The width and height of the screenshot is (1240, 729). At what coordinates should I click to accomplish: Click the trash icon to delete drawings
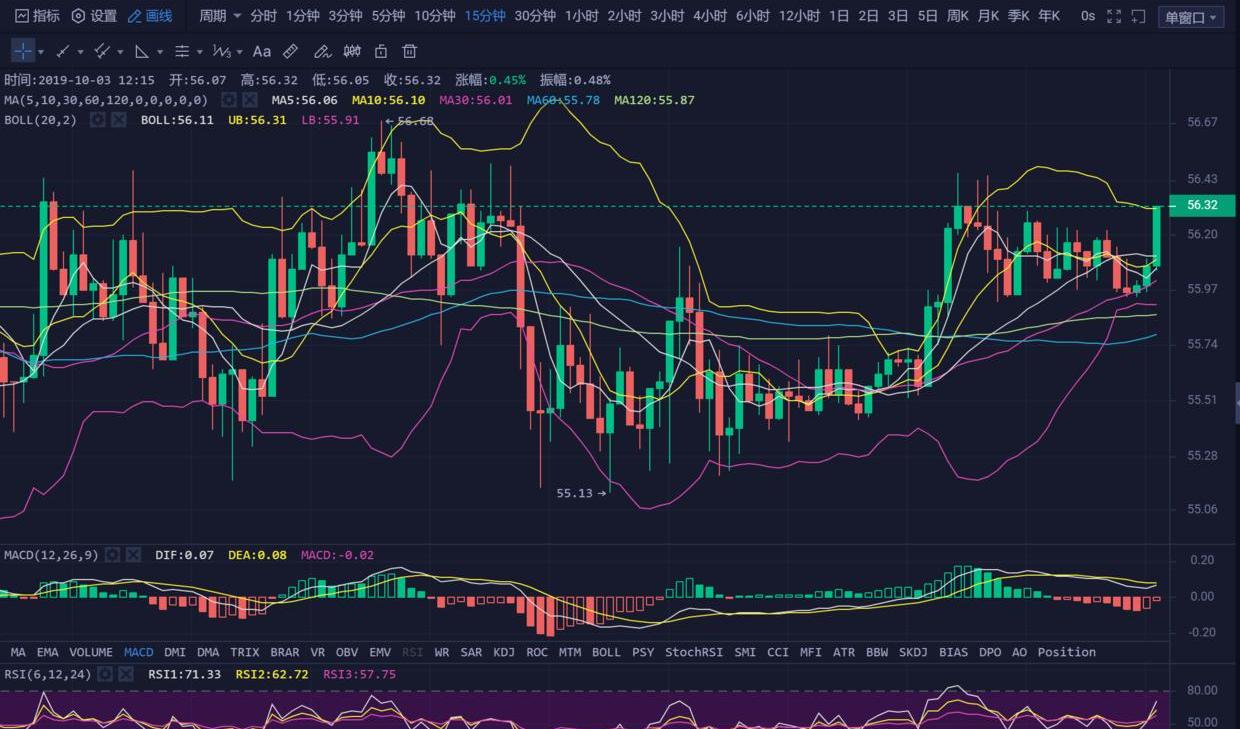409,51
